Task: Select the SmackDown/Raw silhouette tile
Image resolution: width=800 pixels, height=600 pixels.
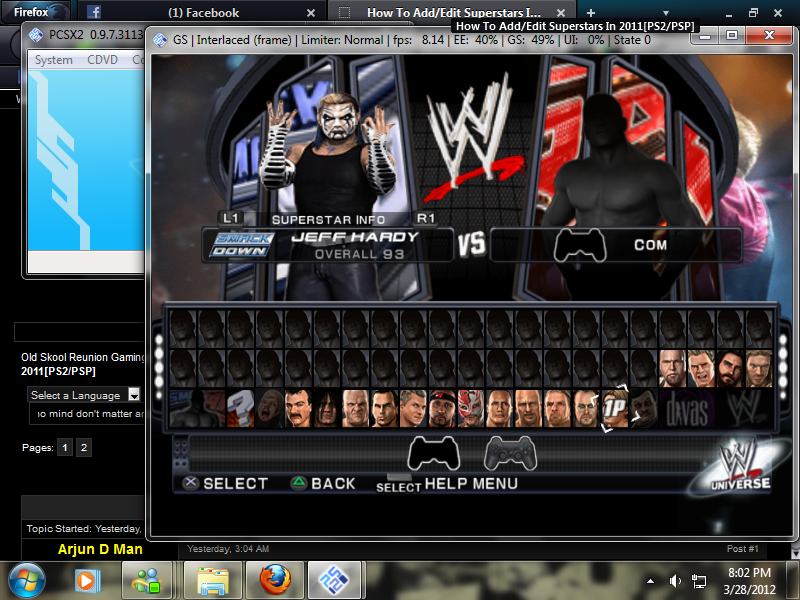Action: pyautogui.click(x=196, y=408)
